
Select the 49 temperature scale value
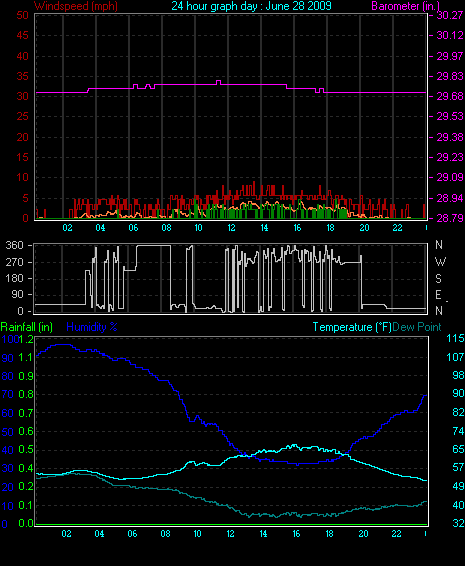458,486
